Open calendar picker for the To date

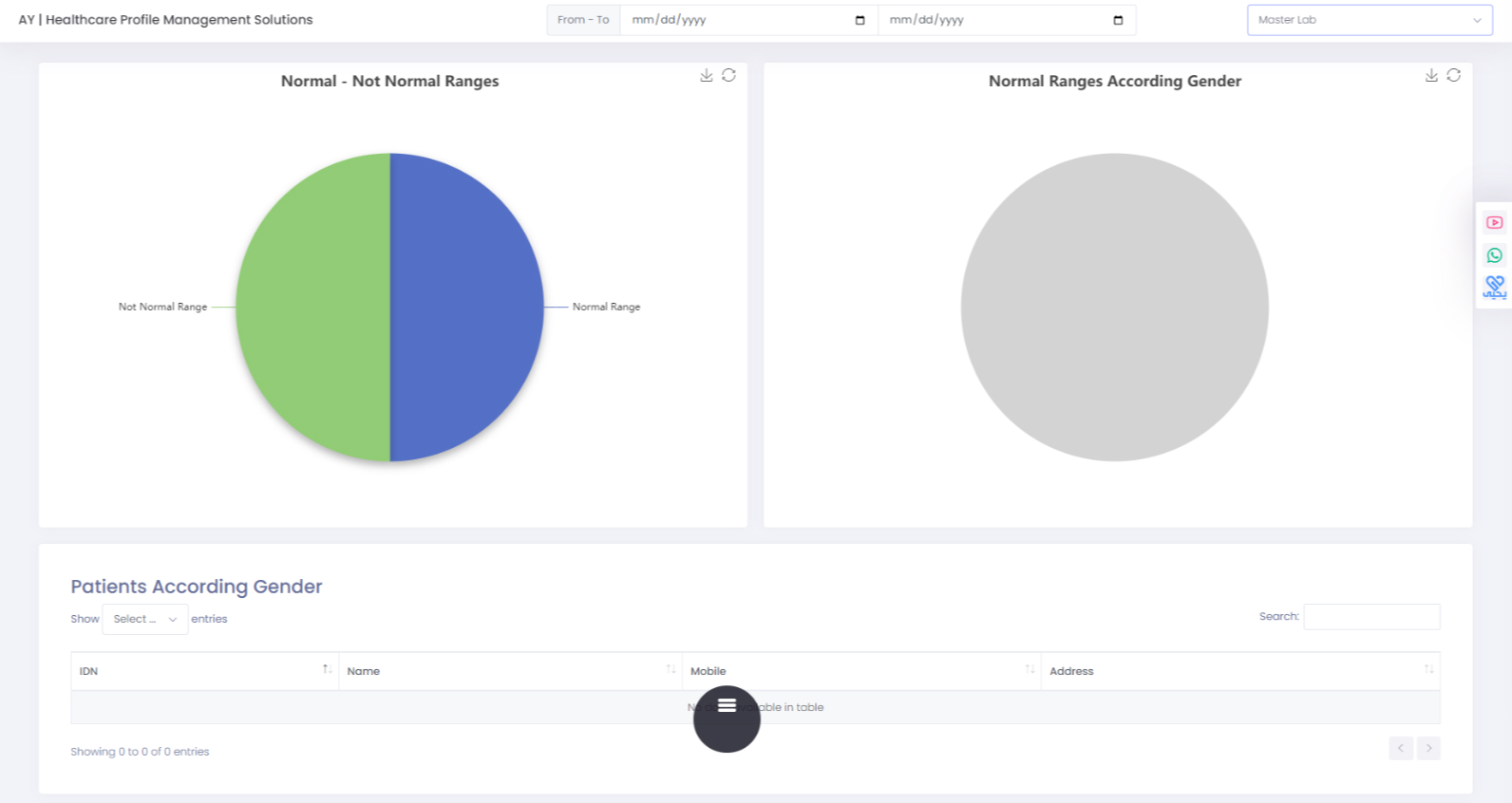click(1117, 20)
